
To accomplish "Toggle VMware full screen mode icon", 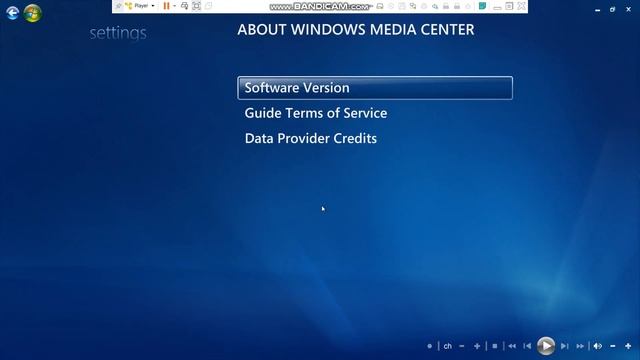I will [x=196, y=6].
